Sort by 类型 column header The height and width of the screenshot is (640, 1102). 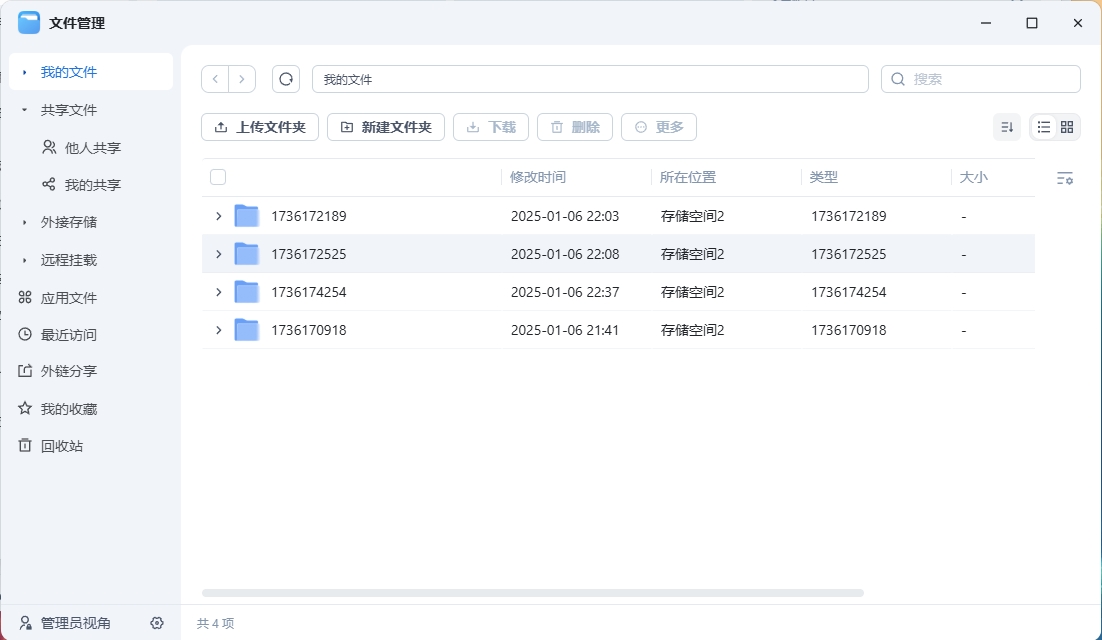(x=824, y=177)
